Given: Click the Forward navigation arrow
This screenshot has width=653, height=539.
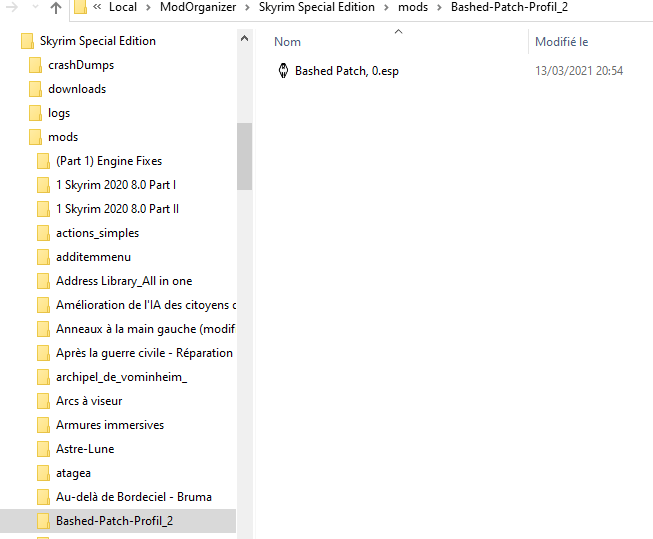Looking at the screenshot, I should coord(12,7).
